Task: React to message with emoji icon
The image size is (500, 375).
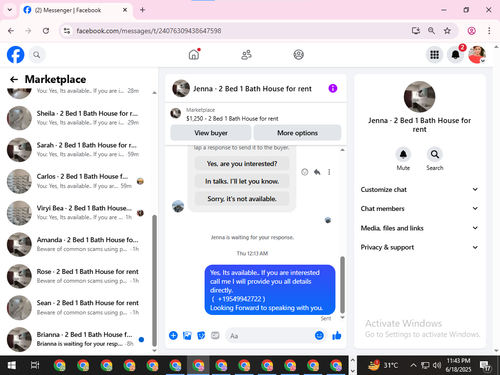Action: click(304, 172)
